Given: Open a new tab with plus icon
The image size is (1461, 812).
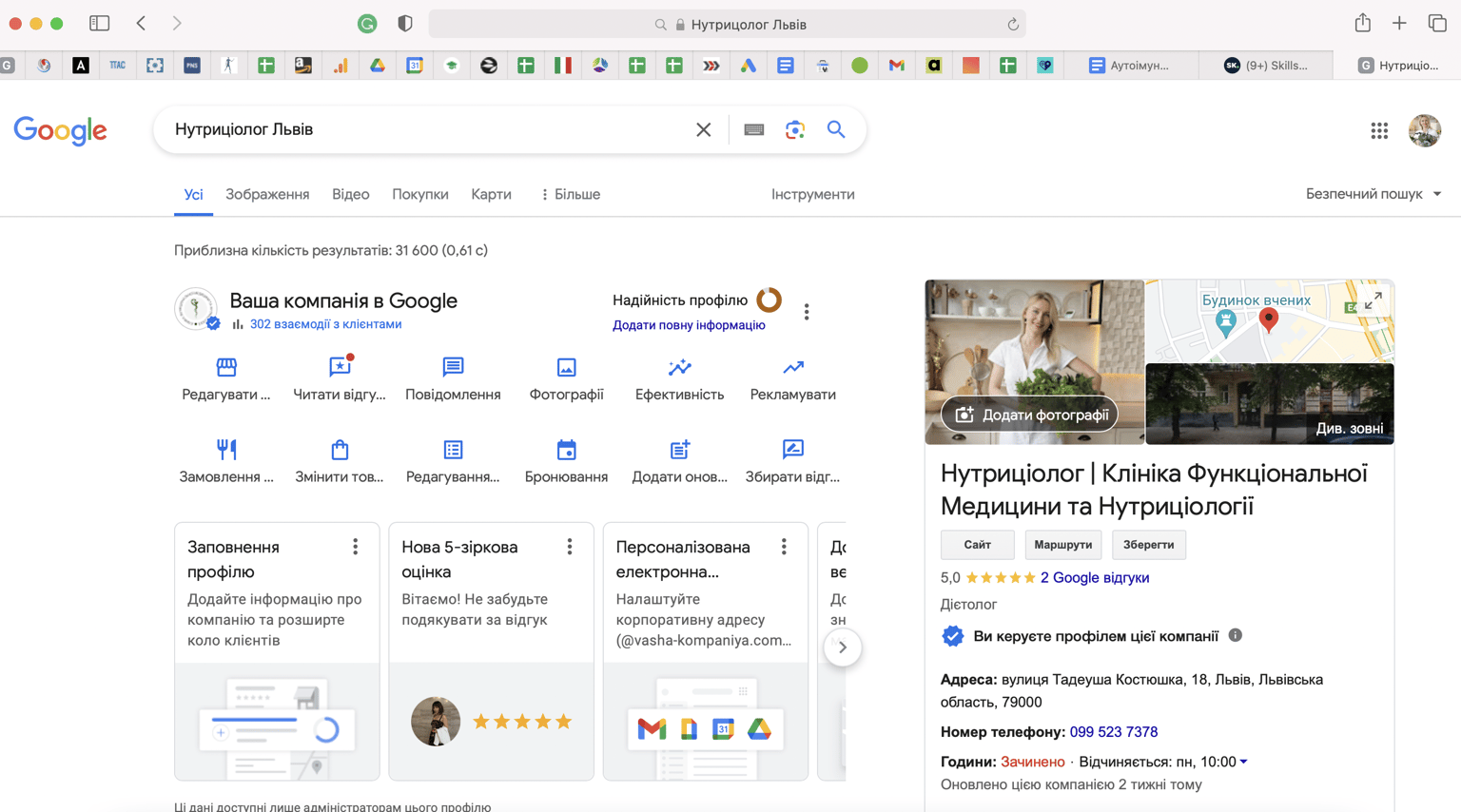Looking at the screenshot, I should point(1398,24).
